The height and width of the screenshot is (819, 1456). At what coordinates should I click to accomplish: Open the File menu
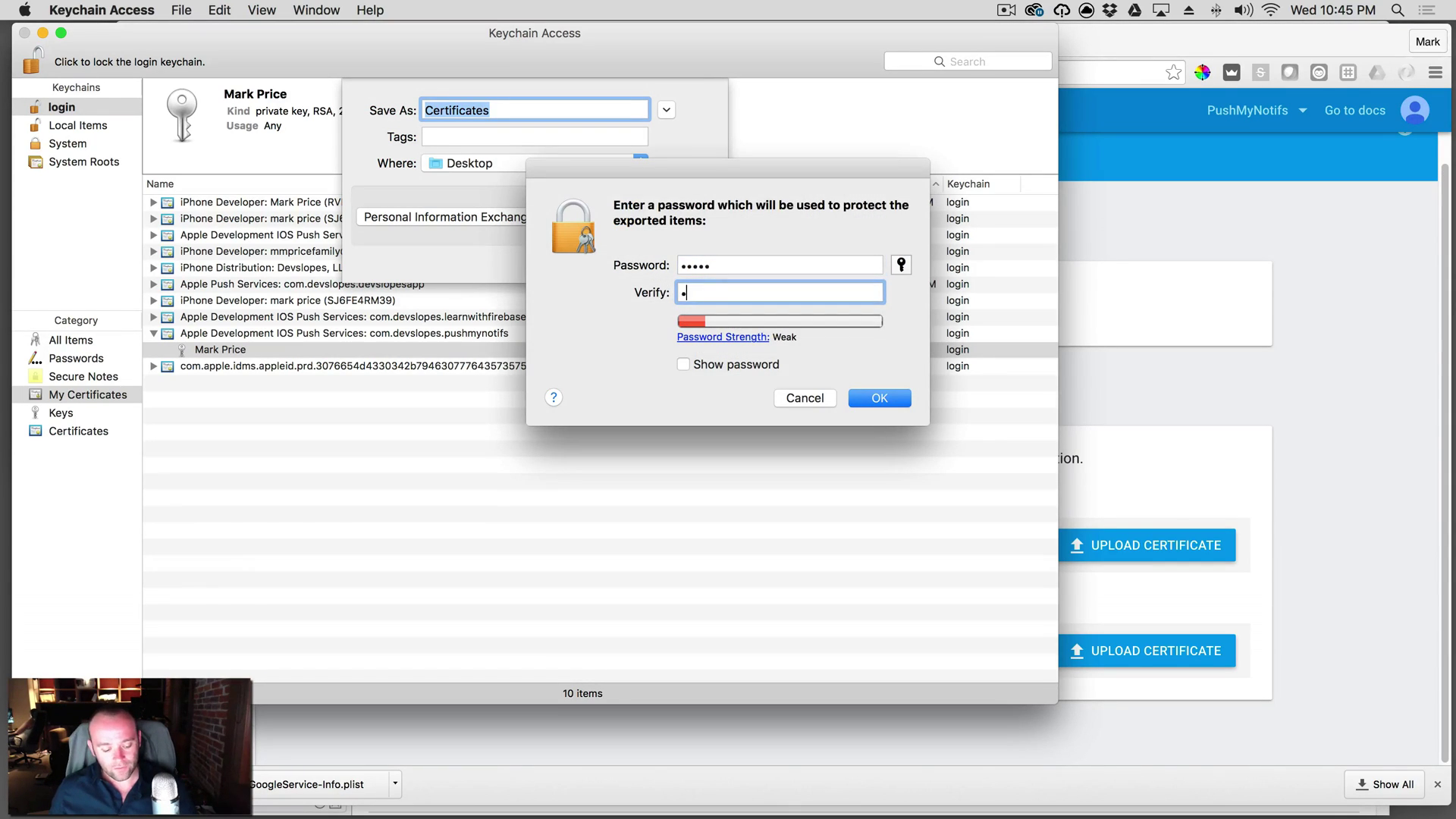[x=181, y=10]
